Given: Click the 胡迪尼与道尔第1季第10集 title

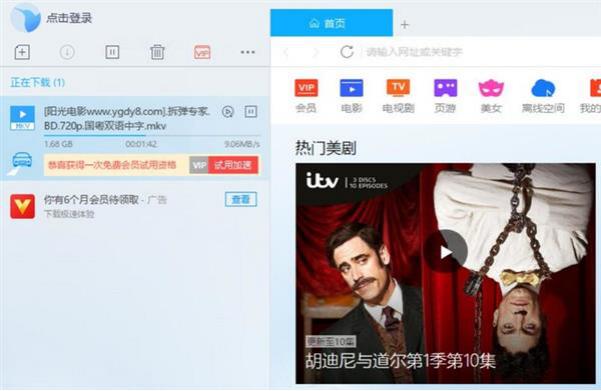Looking at the screenshot, I should click(x=400, y=361).
